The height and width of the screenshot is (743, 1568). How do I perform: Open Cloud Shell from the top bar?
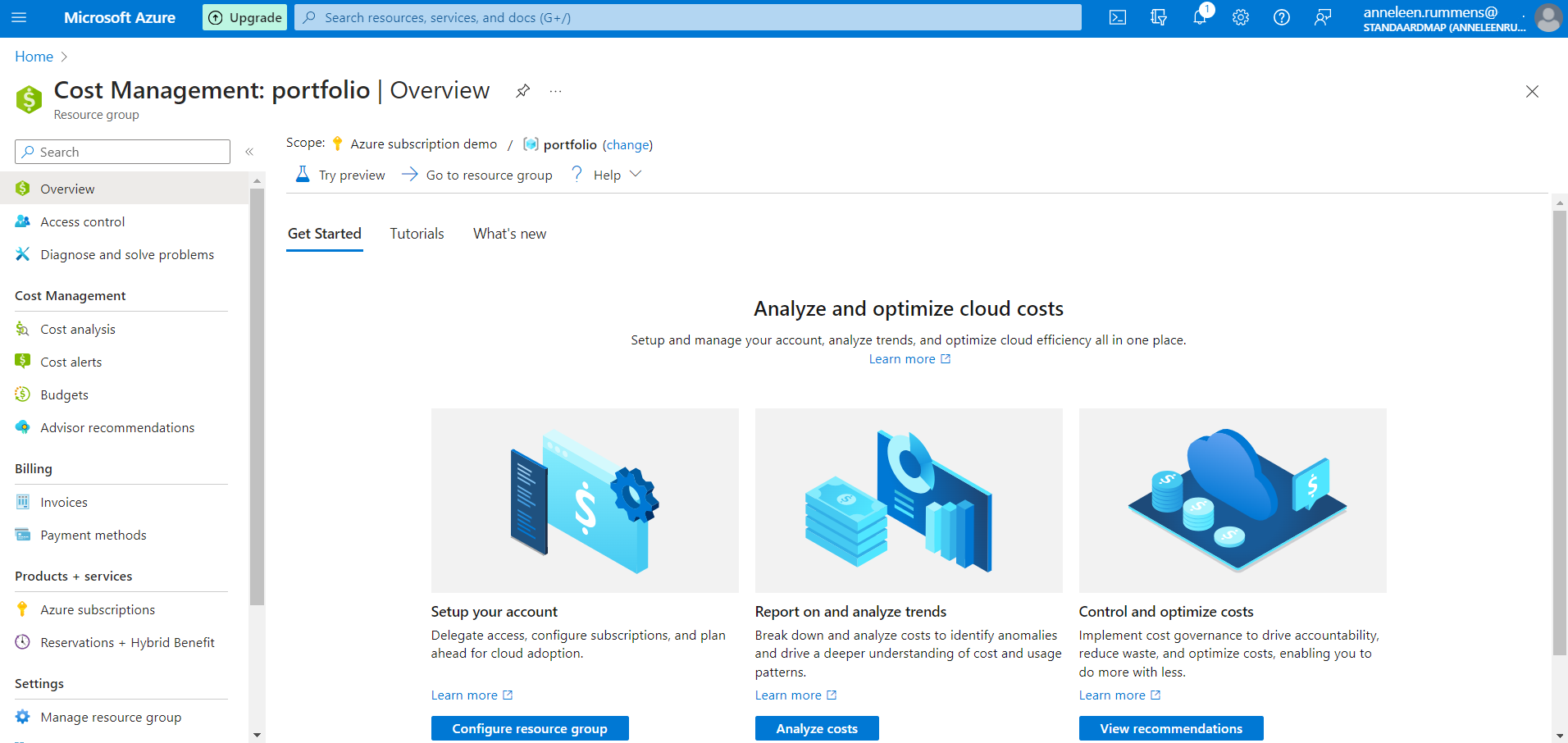pyautogui.click(x=1118, y=17)
